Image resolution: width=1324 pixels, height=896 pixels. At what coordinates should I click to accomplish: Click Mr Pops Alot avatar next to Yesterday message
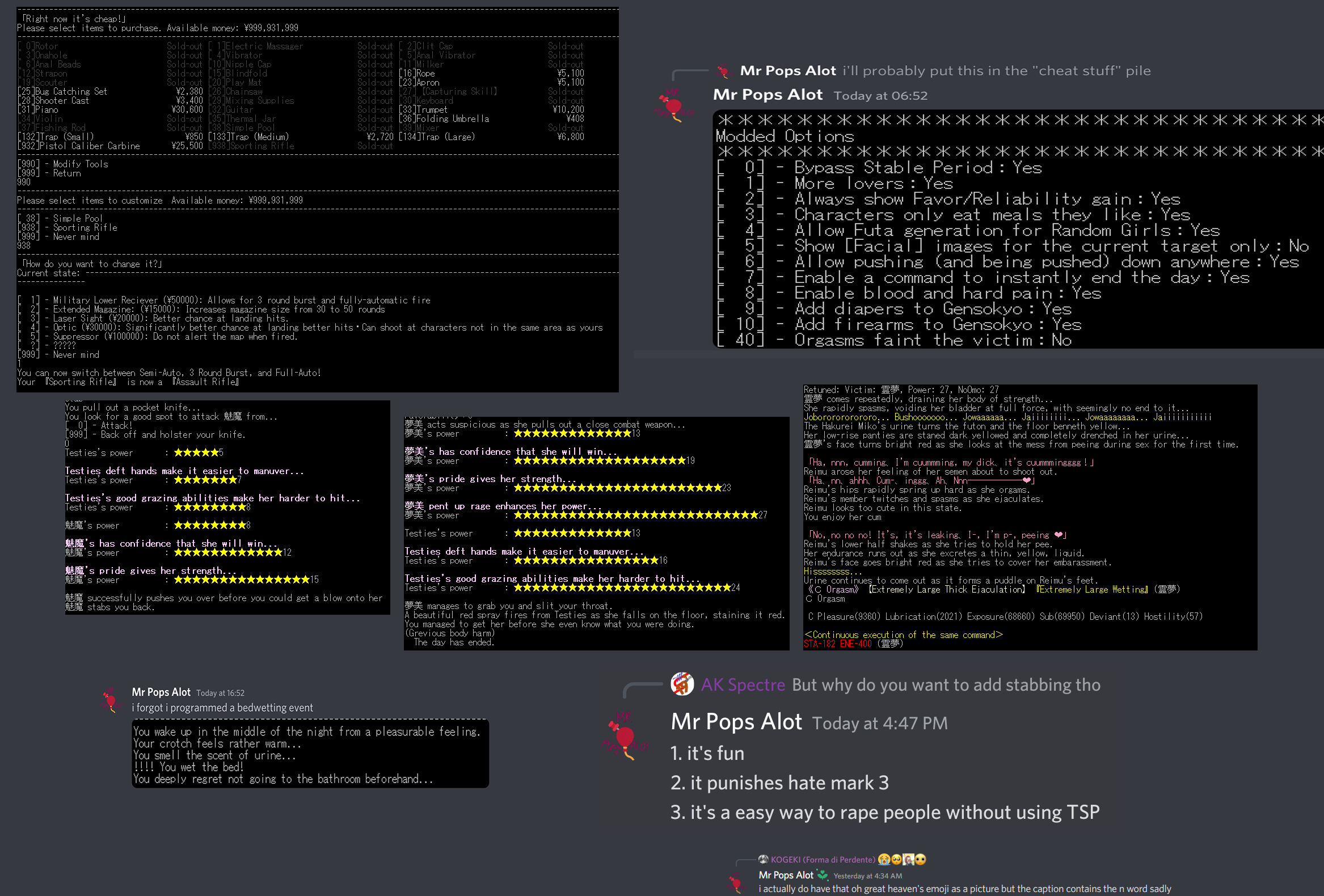tap(737, 882)
